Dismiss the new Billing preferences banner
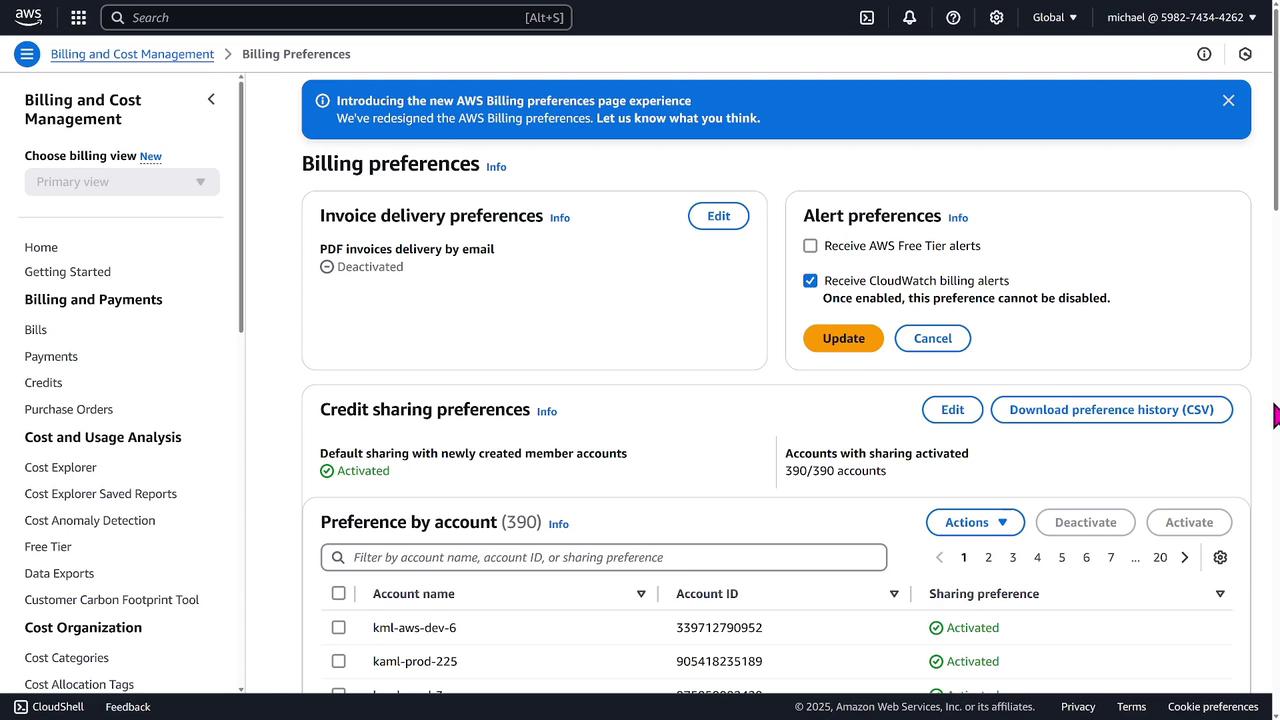This screenshot has width=1280, height=720. [1228, 100]
